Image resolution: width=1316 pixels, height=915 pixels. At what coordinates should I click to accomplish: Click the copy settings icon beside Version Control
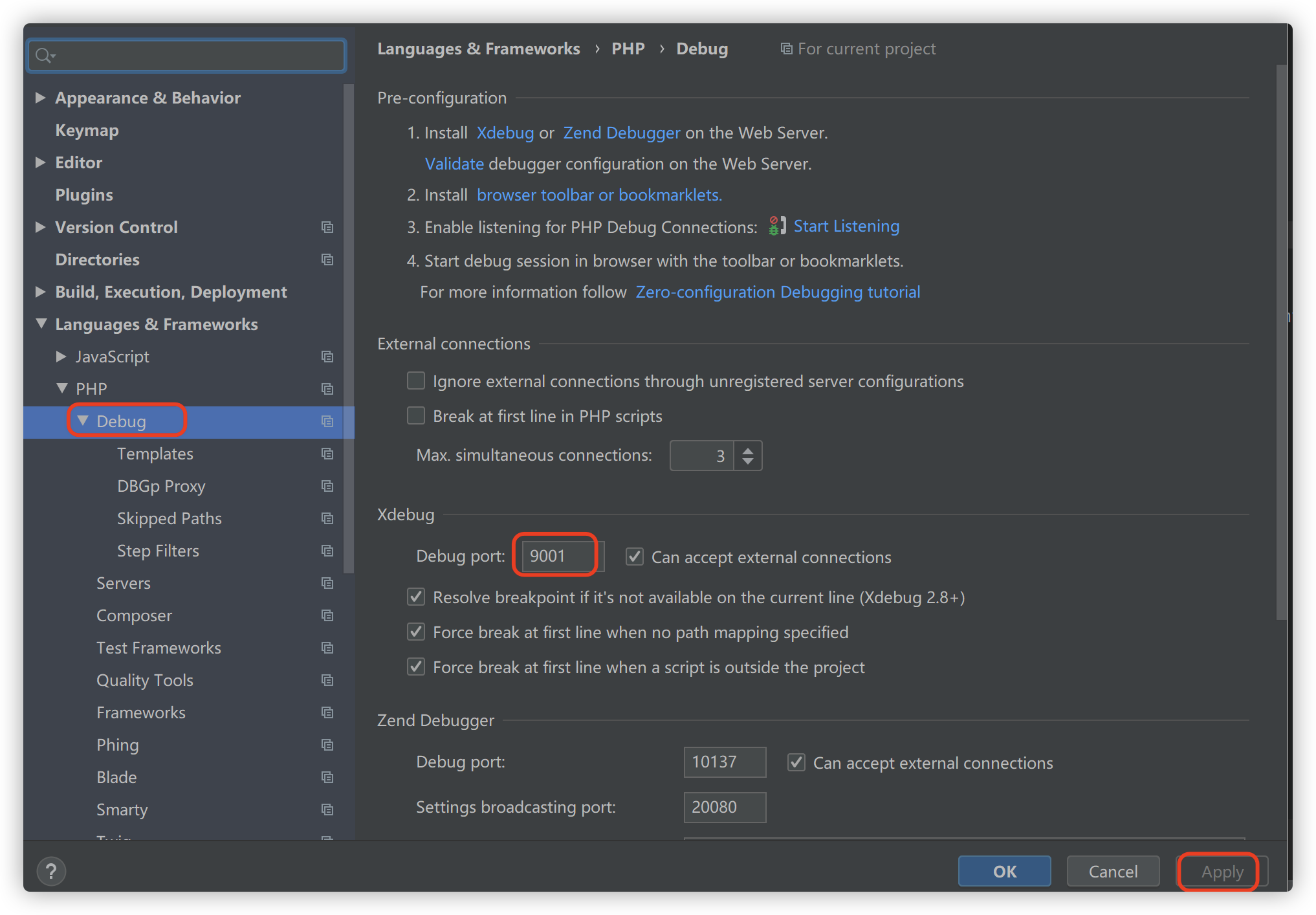click(327, 227)
